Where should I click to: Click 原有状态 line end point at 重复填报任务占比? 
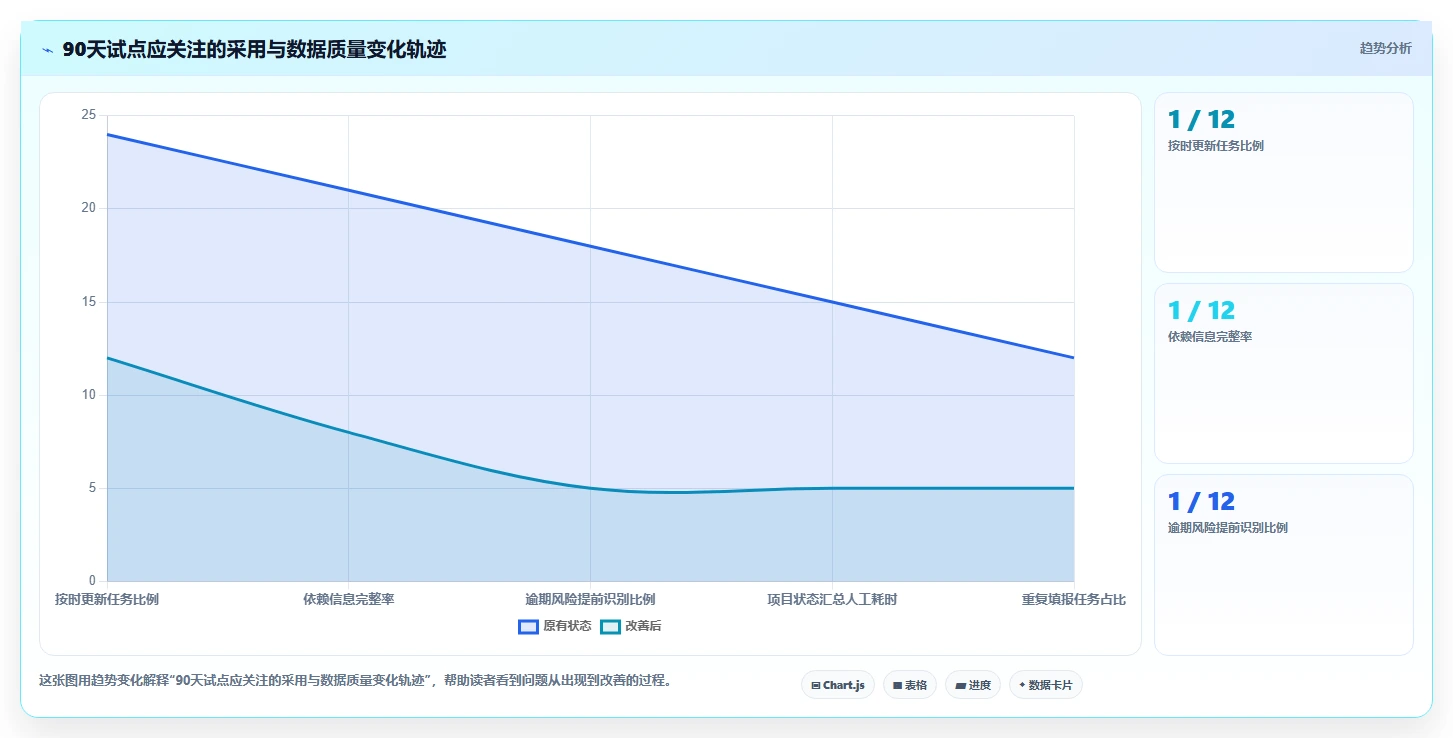point(1074,358)
